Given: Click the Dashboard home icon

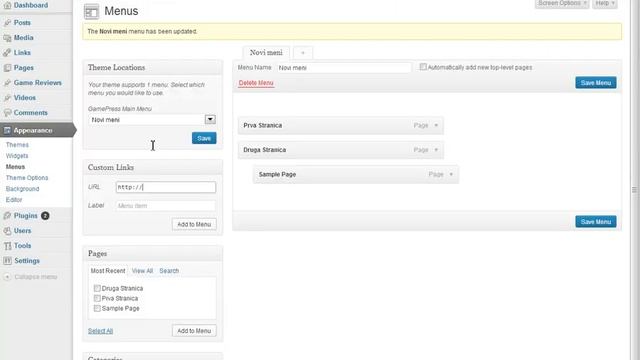Looking at the screenshot, I should 7,5.
